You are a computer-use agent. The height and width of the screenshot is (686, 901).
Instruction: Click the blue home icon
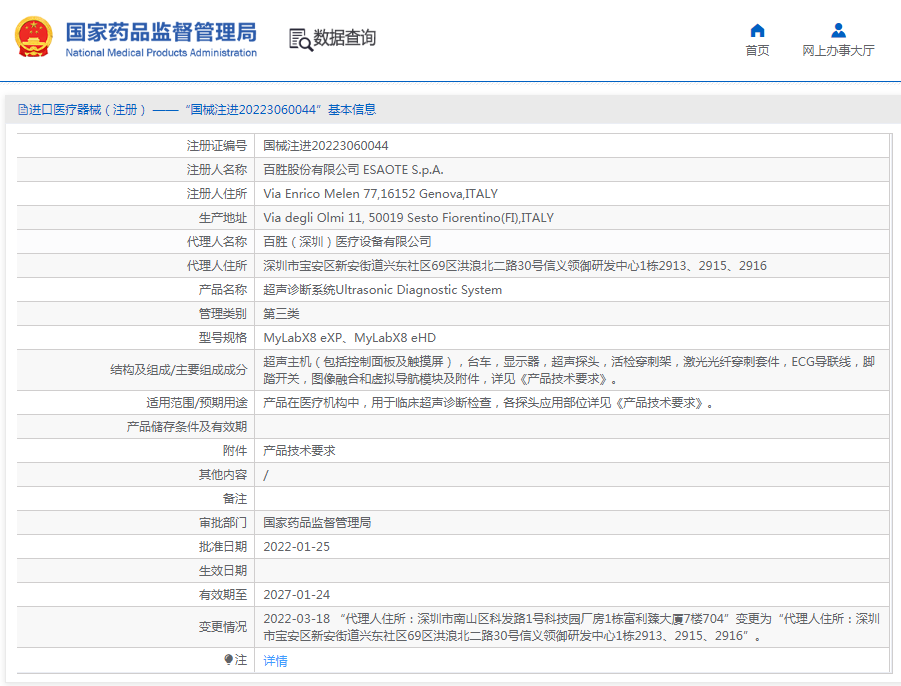coord(757,30)
